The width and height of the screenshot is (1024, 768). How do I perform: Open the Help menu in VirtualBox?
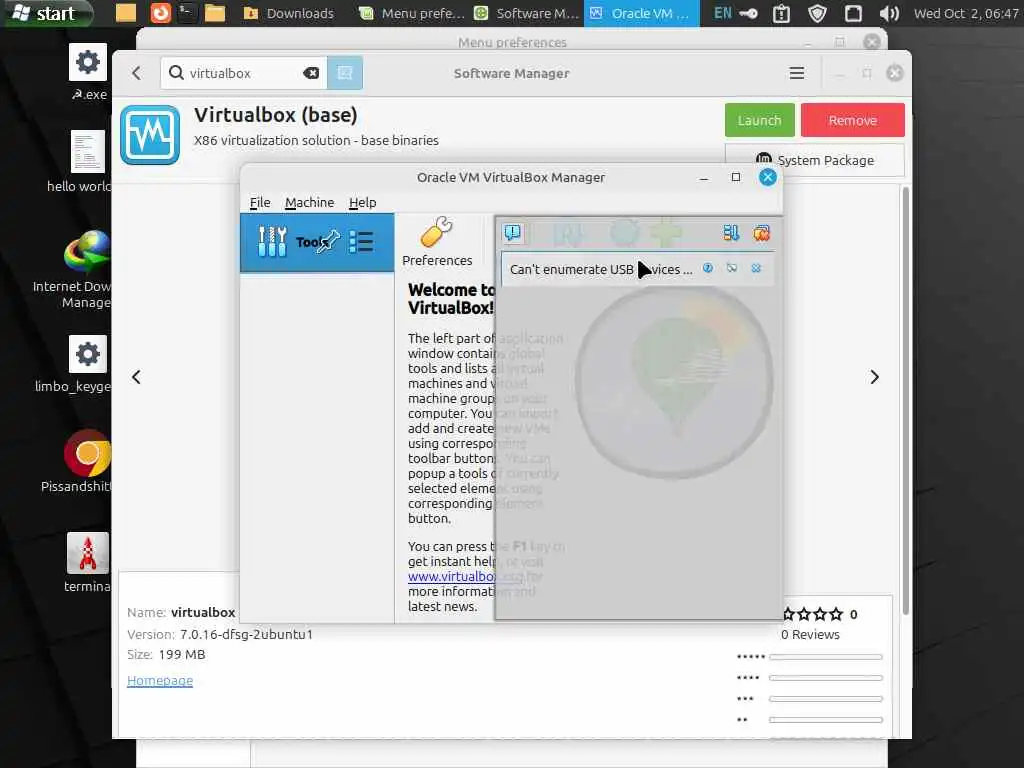click(362, 202)
